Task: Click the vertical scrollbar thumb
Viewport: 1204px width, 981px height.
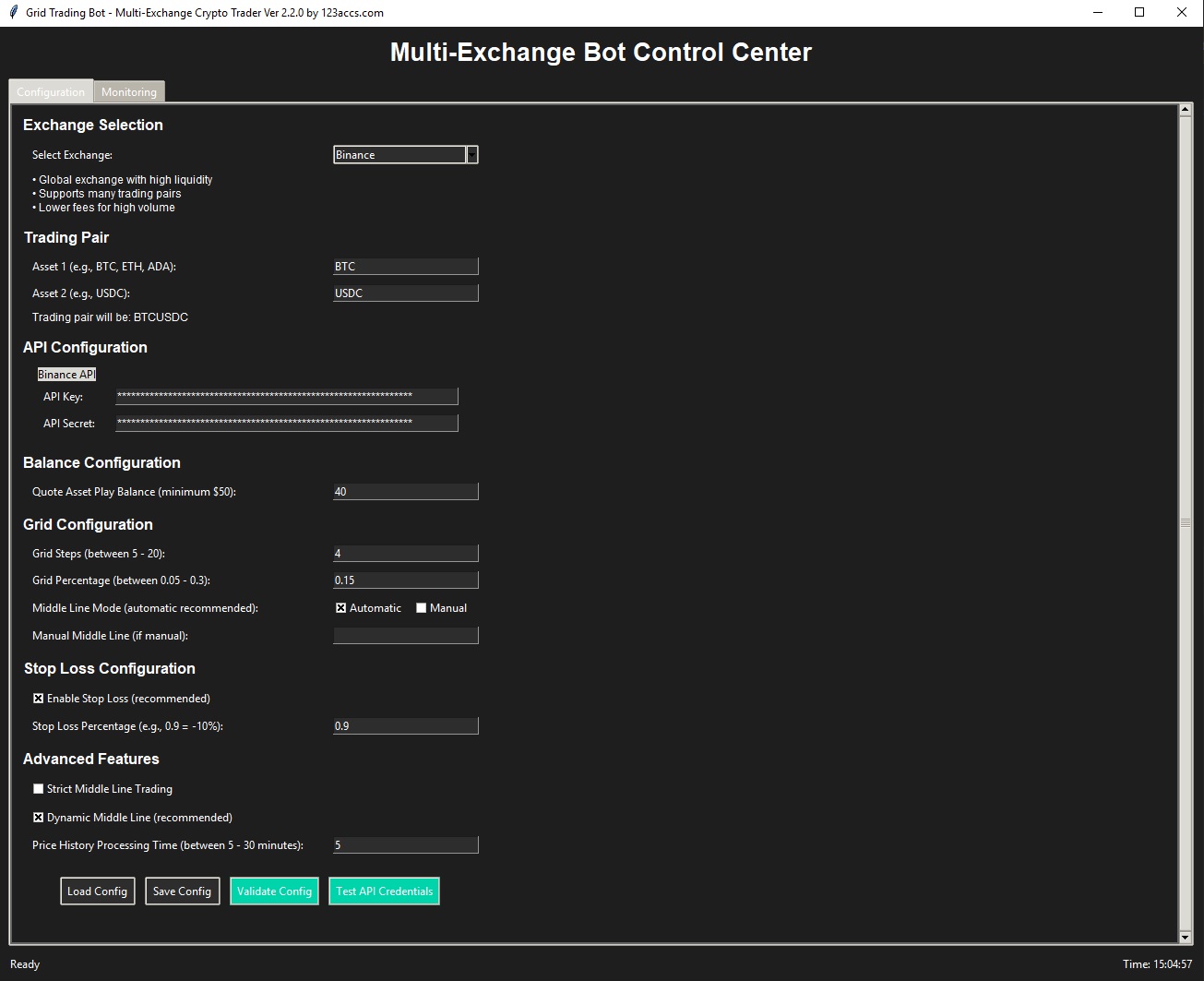Action: pyautogui.click(x=1186, y=523)
